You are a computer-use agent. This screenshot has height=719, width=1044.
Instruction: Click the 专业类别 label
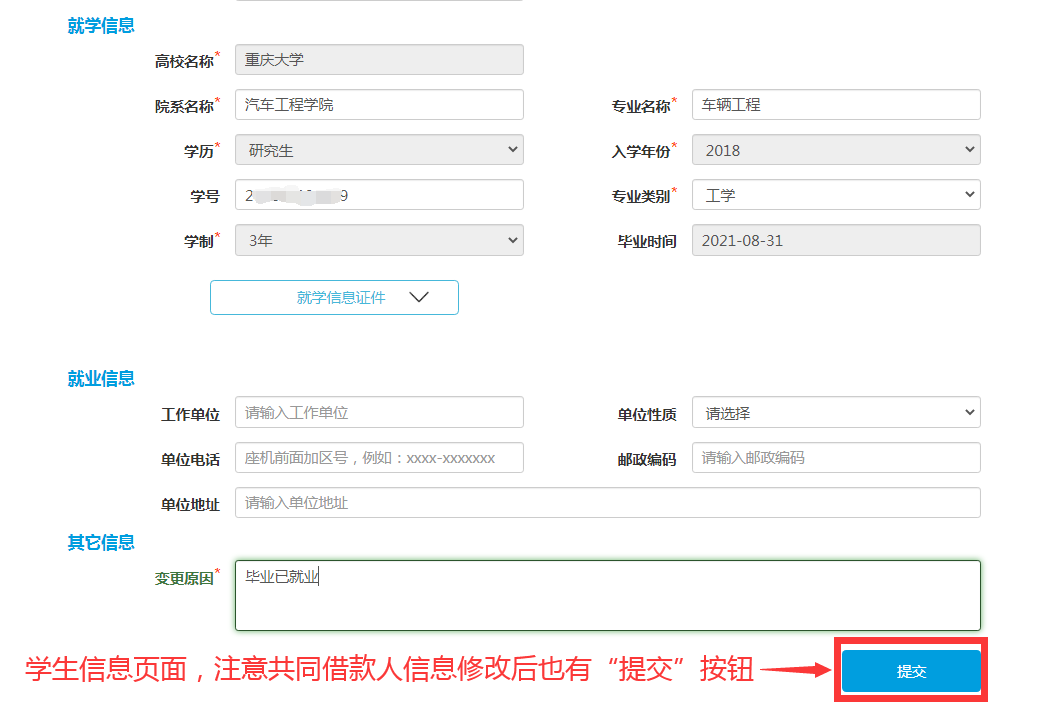pyautogui.click(x=641, y=196)
